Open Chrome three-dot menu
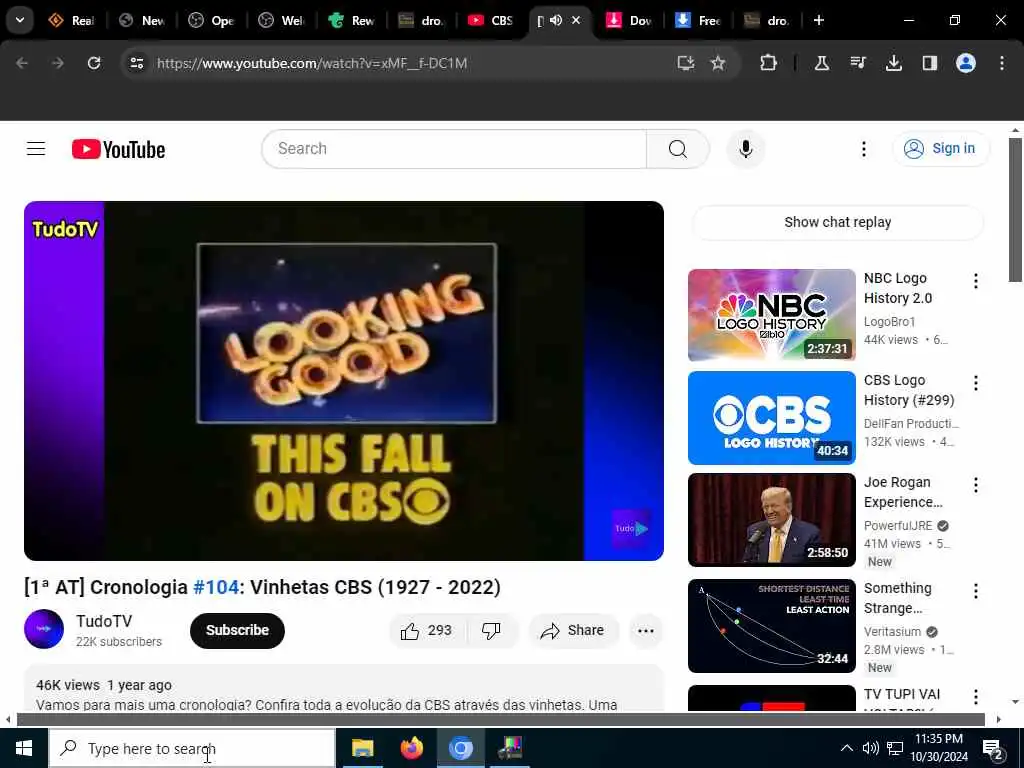The height and width of the screenshot is (768, 1024). [1001, 63]
